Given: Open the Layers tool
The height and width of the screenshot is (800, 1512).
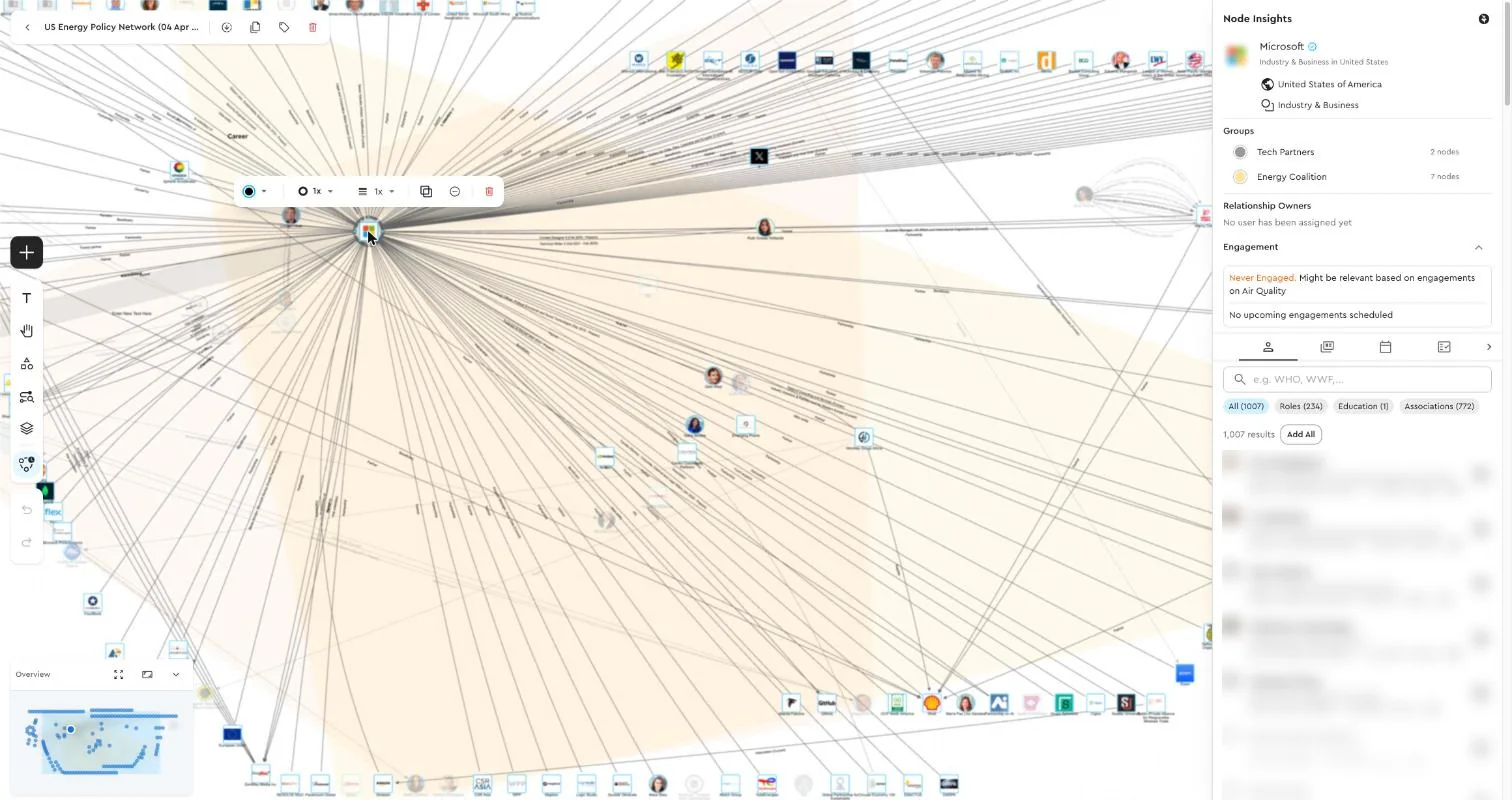Looking at the screenshot, I should pos(27,428).
